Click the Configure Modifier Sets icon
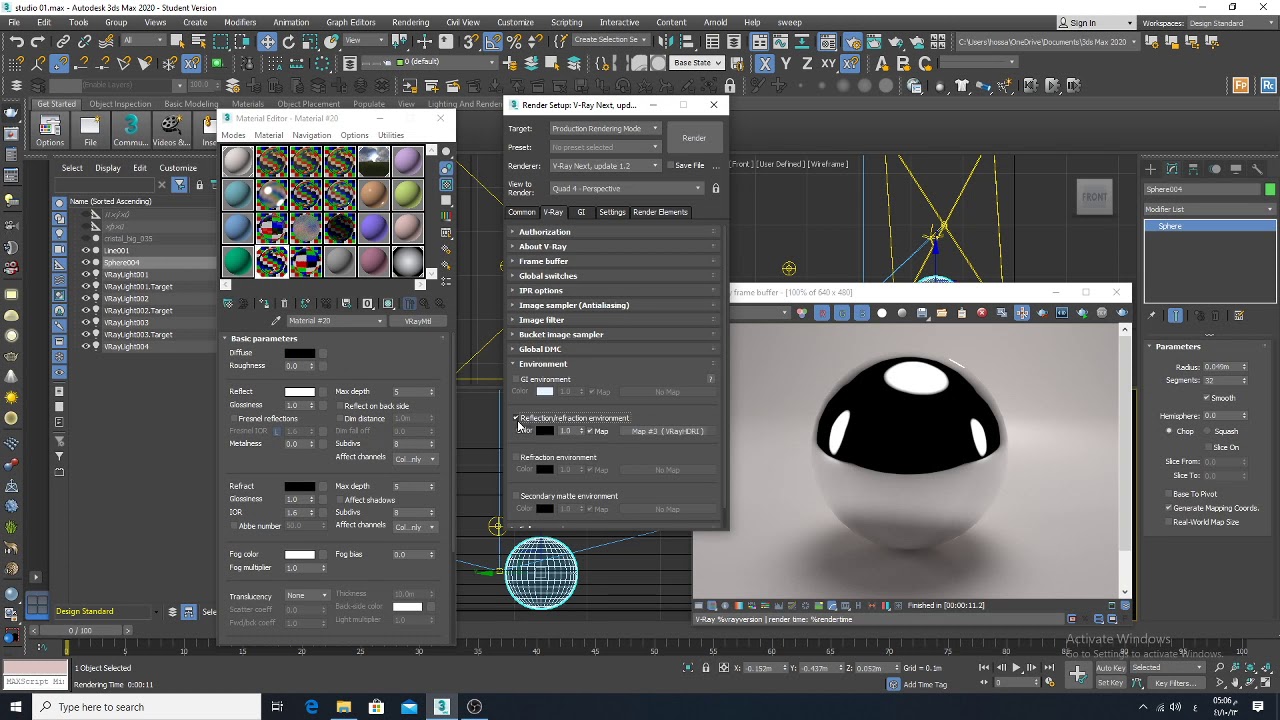 (x=1239, y=316)
